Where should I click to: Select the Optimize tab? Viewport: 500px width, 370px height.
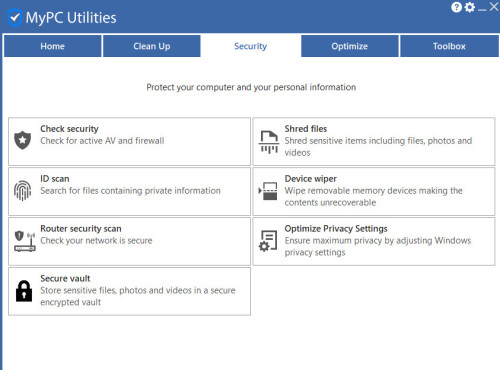click(x=350, y=46)
